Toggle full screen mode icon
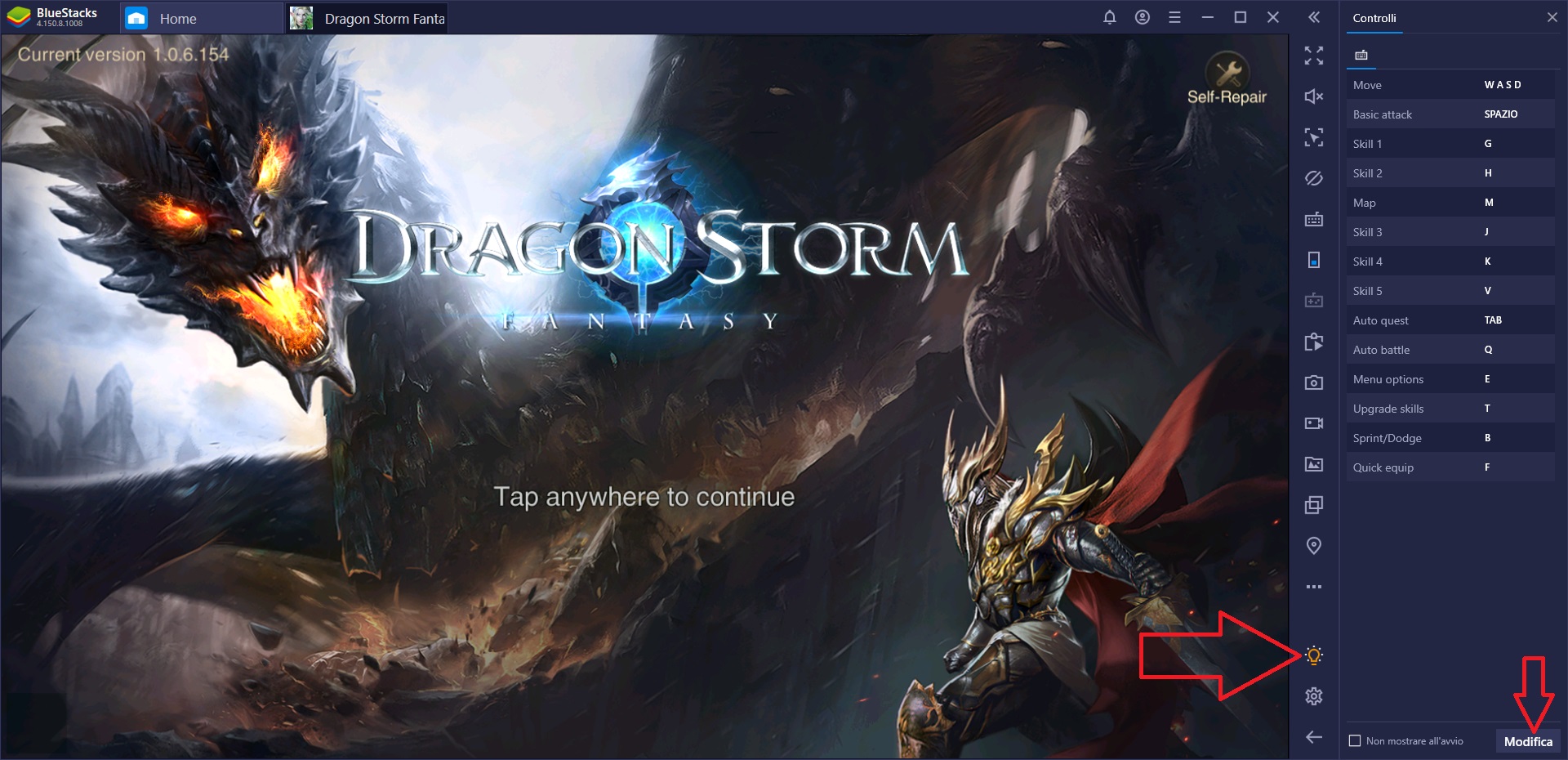The height and width of the screenshot is (760, 1568). click(x=1313, y=56)
